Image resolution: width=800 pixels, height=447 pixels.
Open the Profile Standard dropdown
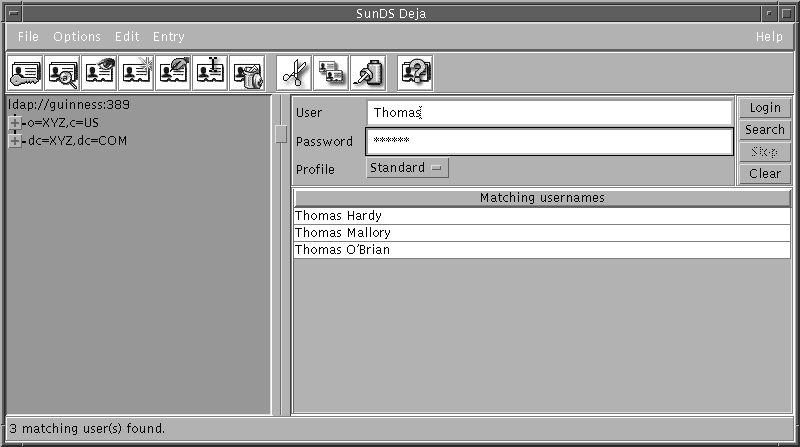(407, 168)
